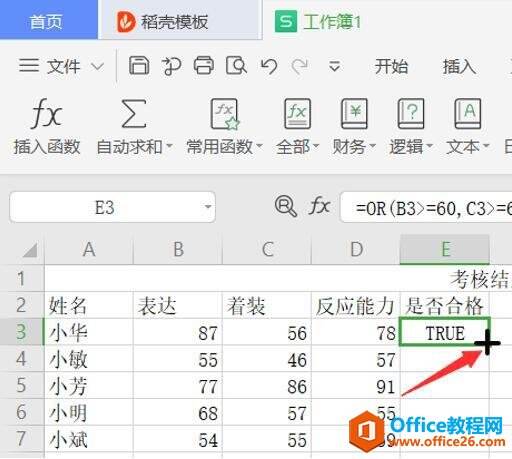Expand 逻辑 dropdown arrow
The height and width of the screenshot is (459, 512).
[x=429, y=146]
